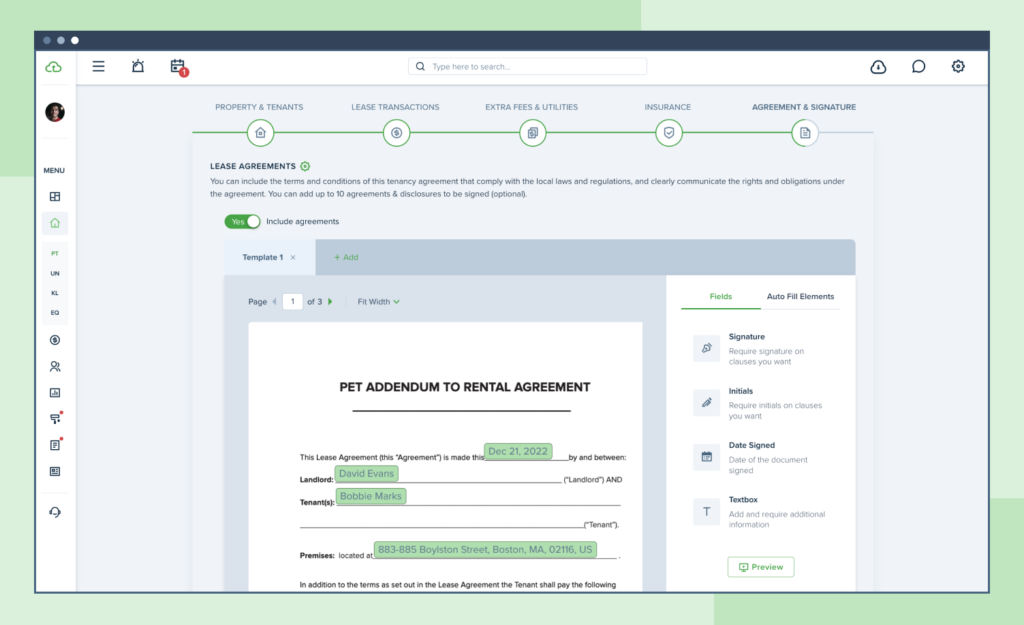1024x625 pixels.
Task: Close the Template 1 tab
Action: [x=293, y=257]
